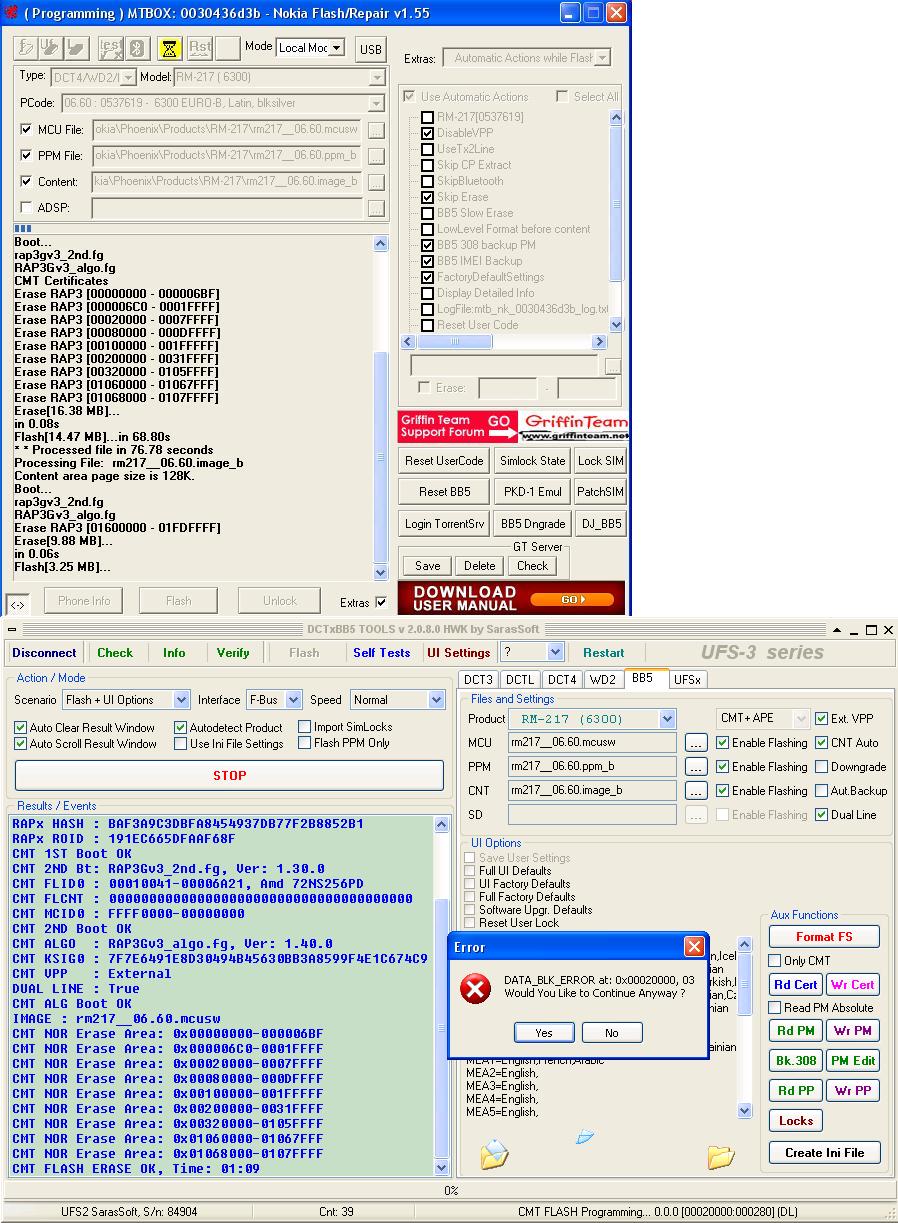This screenshot has width=898, height=1223.
Task: Click the Reset UserCode button in MTBOX
Action: pos(444,461)
